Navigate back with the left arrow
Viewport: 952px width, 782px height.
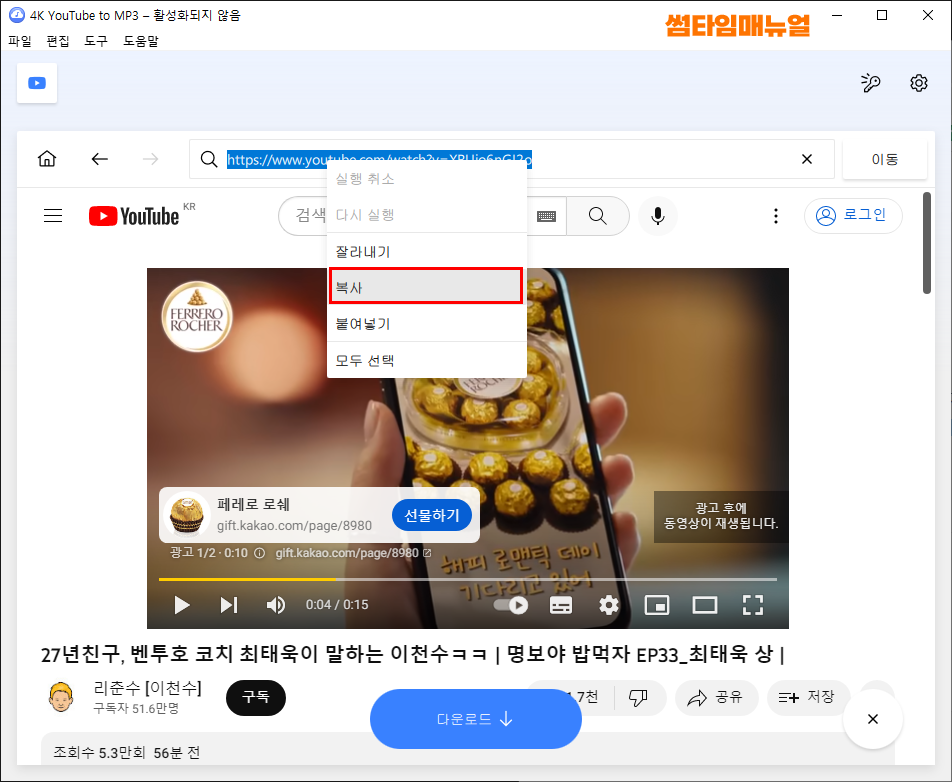(x=100, y=159)
